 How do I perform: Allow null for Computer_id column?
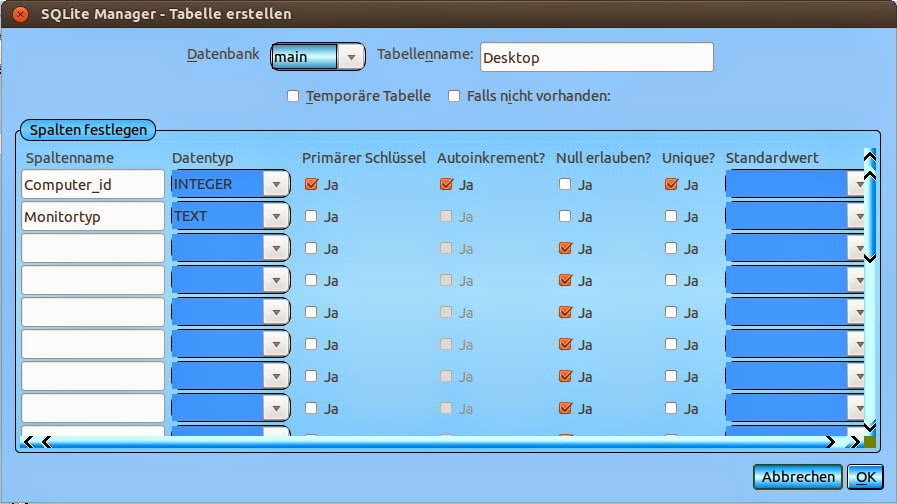565,184
